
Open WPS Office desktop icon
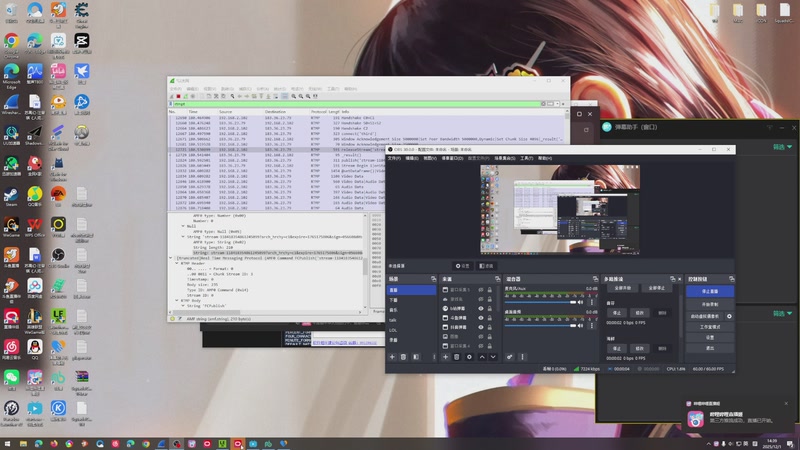tap(35, 227)
